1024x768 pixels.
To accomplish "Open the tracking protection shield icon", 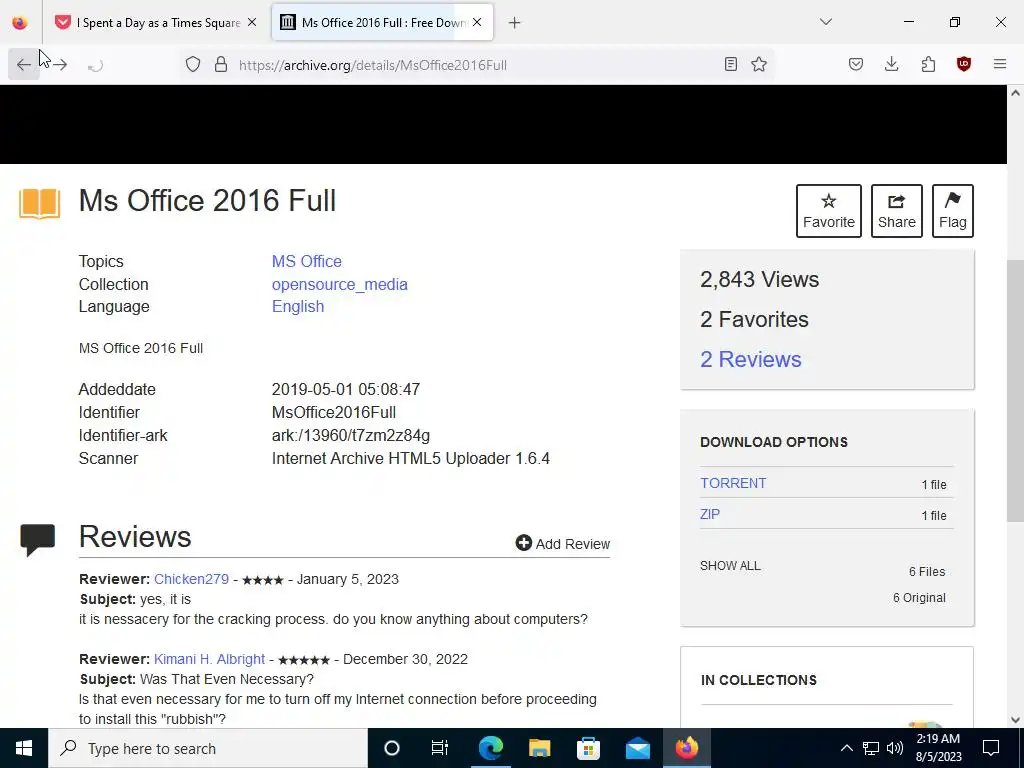I will pos(193,64).
